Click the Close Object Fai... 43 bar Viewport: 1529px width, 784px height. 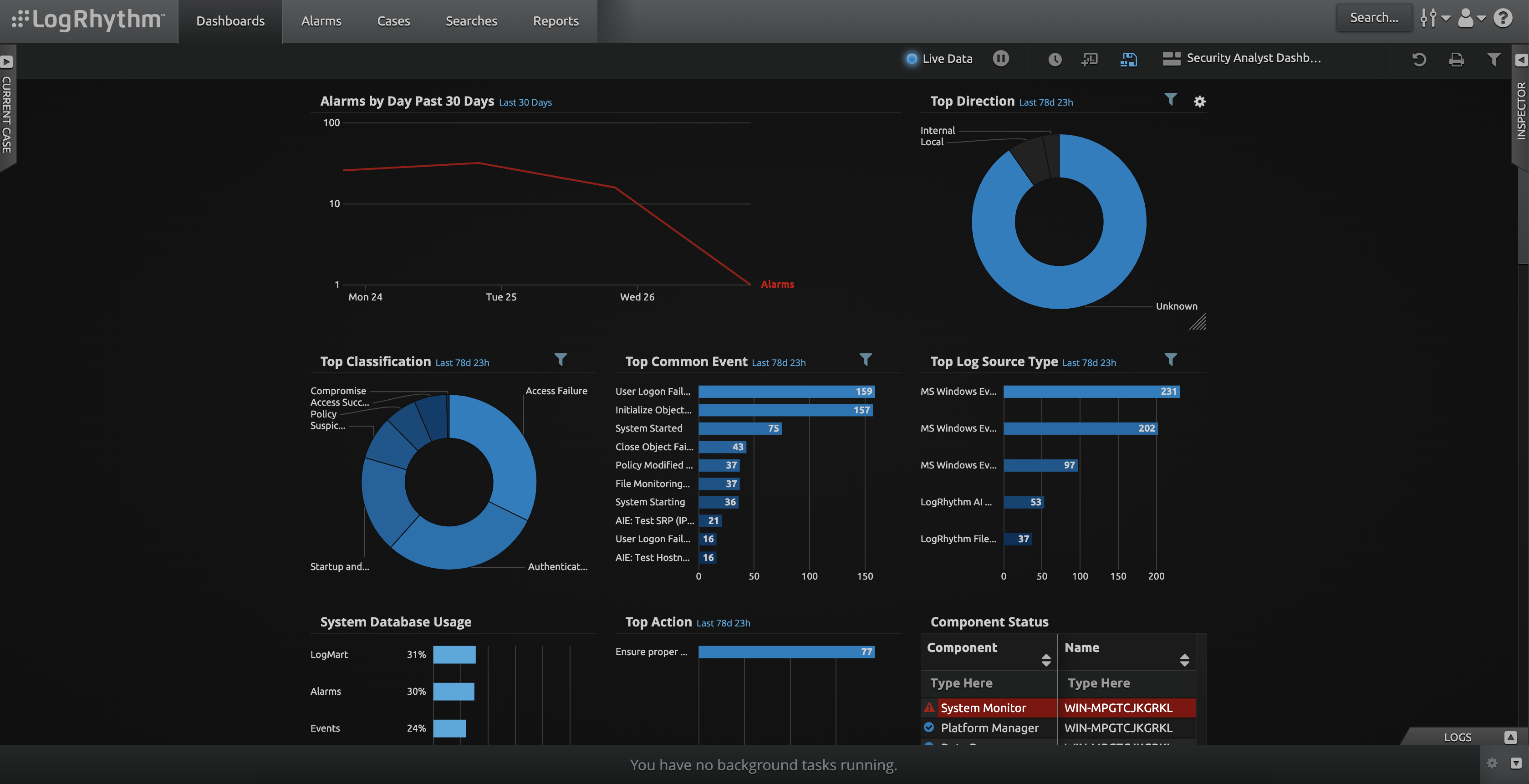pyautogui.click(x=722, y=447)
